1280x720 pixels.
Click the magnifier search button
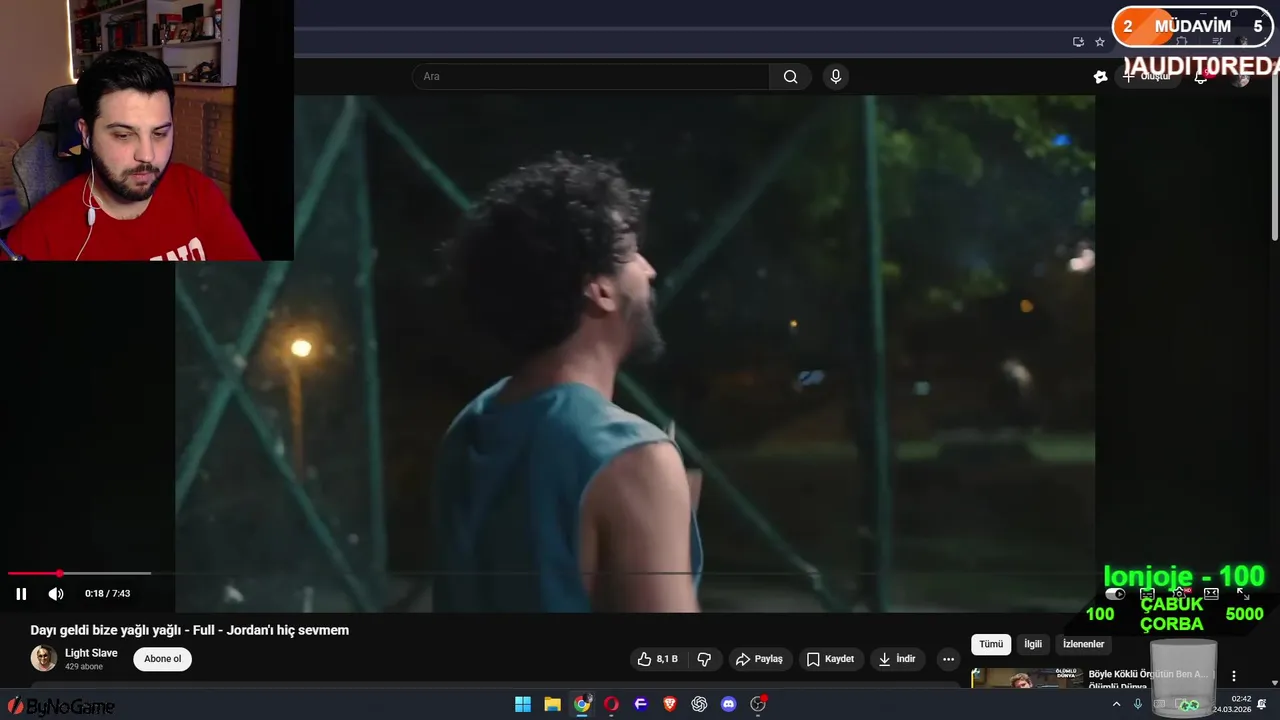tap(790, 76)
